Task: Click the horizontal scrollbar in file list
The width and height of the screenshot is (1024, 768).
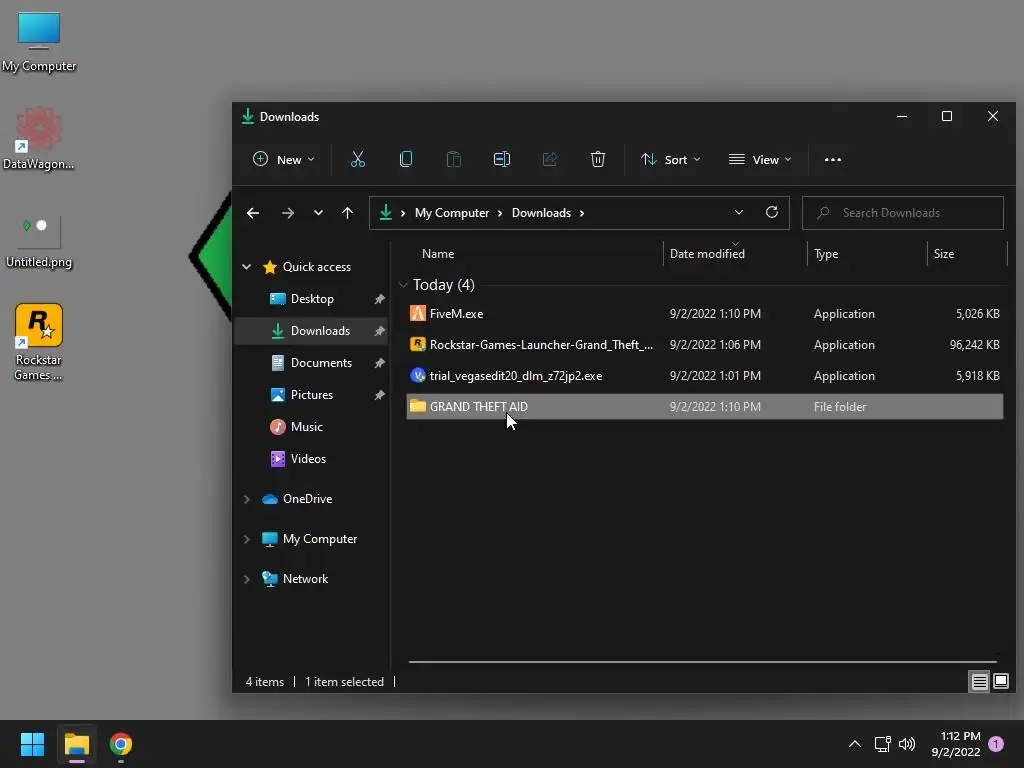Action: pyautogui.click(x=703, y=662)
